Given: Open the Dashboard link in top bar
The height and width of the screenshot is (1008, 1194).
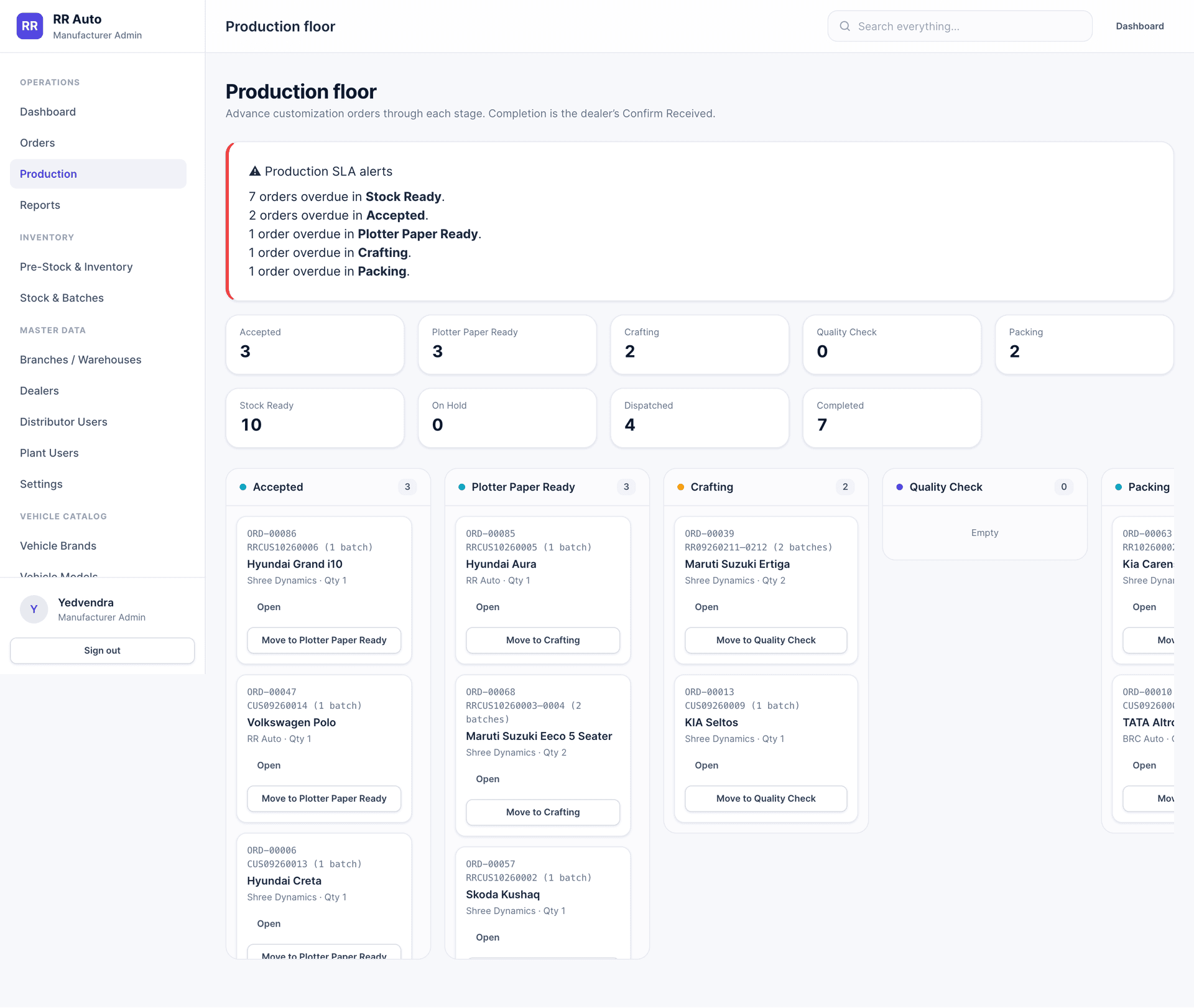Looking at the screenshot, I should coord(1139,26).
